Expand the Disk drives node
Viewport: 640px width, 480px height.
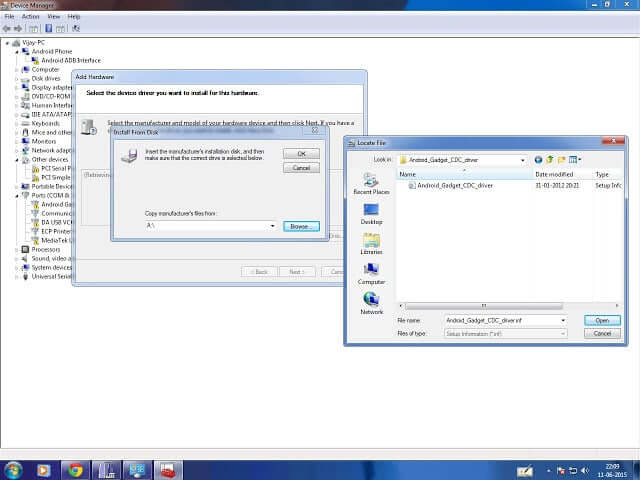(x=17, y=79)
